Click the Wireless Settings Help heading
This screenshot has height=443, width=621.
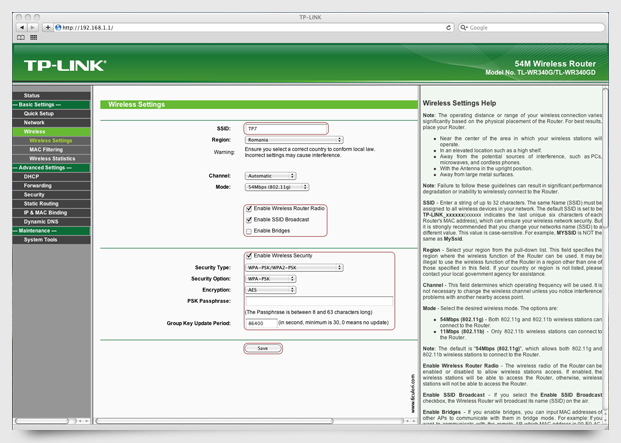459,103
